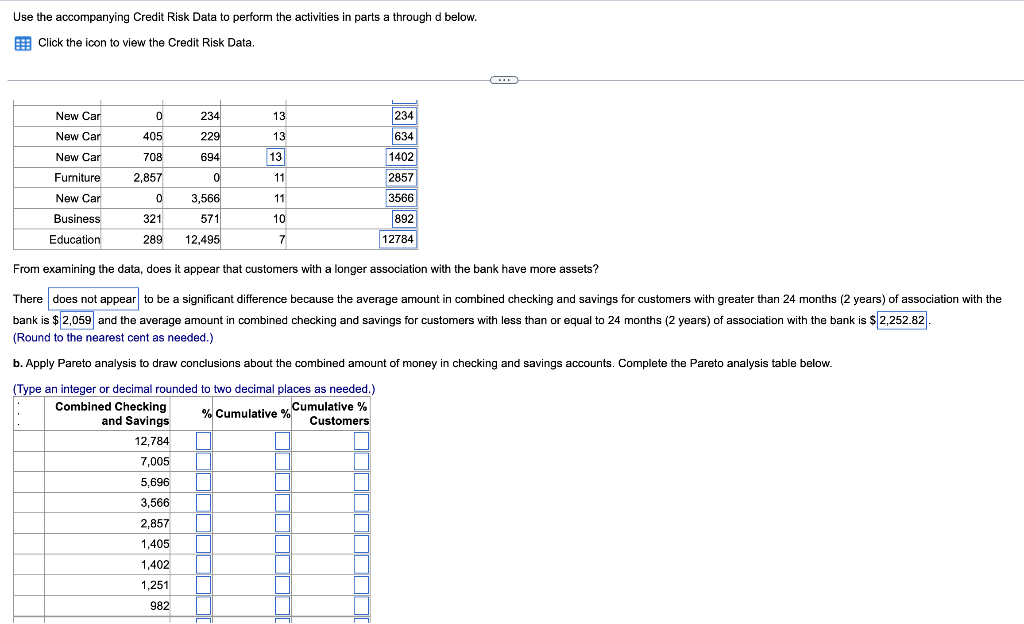Open the "does not appear" answer selector
This screenshot has width=1024, height=624.
pos(93,298)
